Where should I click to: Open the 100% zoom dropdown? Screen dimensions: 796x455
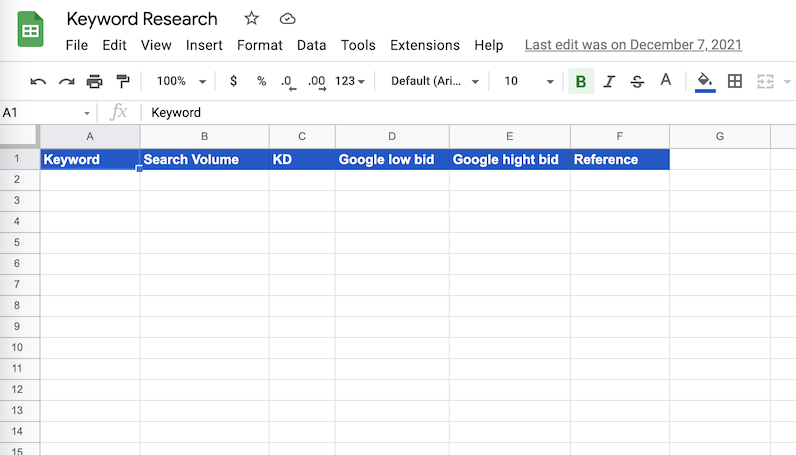182,82
